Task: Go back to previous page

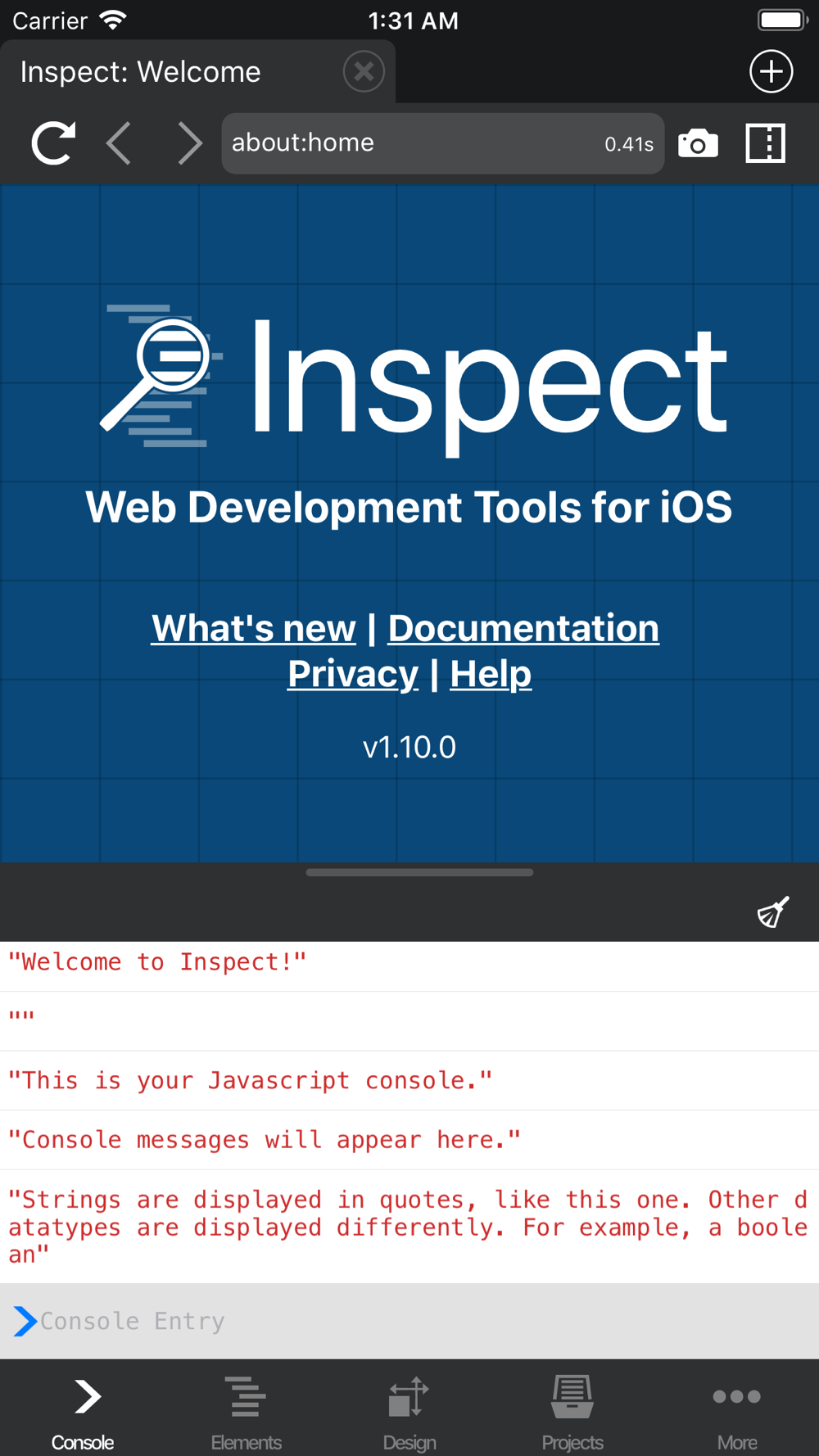Action: pos(120,143)
